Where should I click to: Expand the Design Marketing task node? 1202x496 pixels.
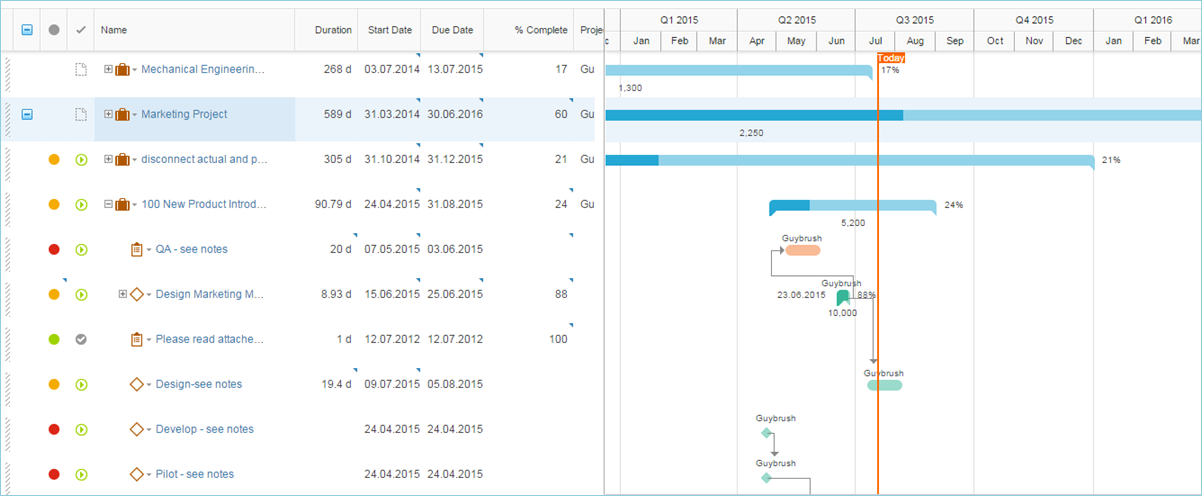tap(123, 295)
